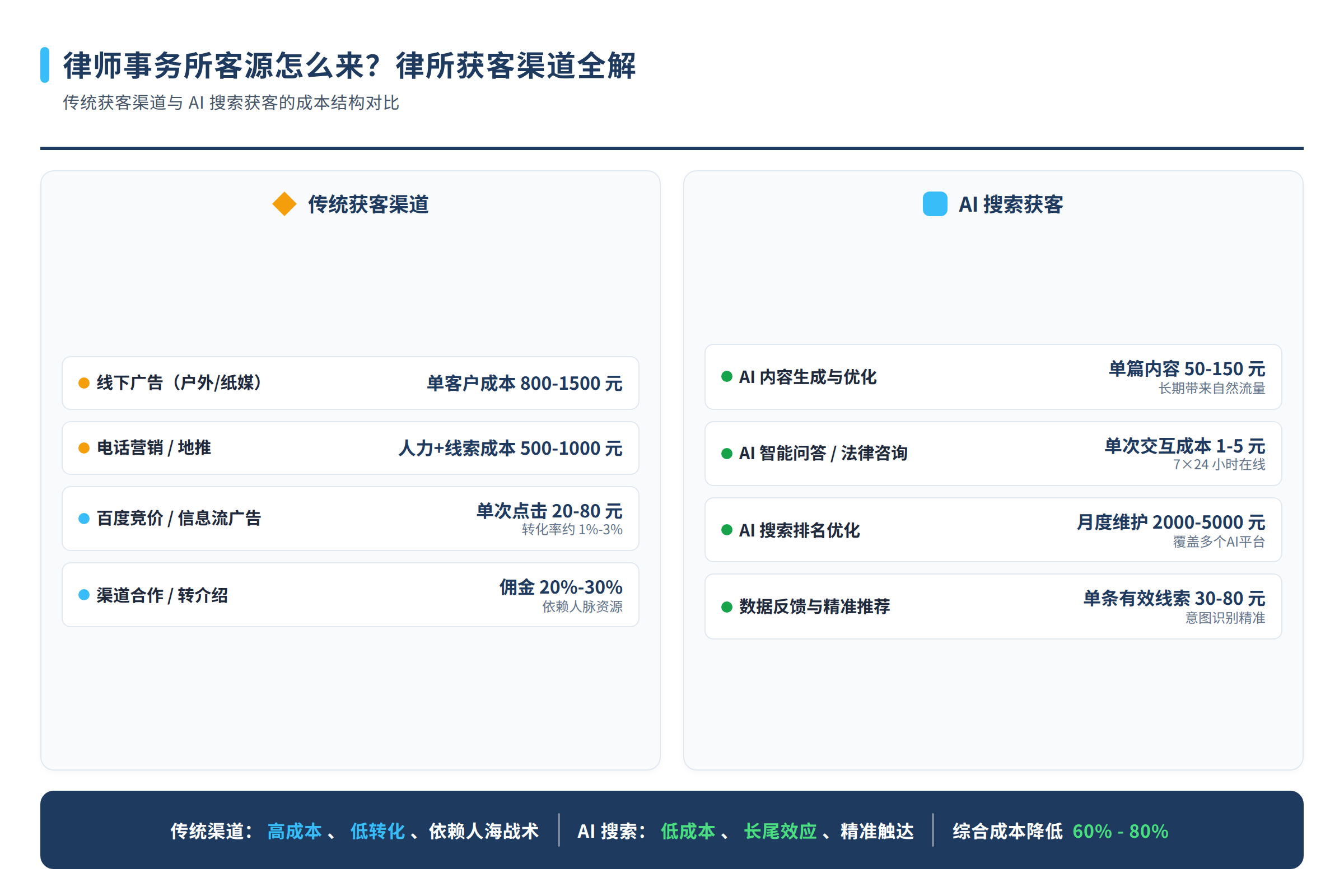The image size is (1344, 896).
Task: Click the green dot before AI 内容生成与优化
Action: (x=727, y=376)
